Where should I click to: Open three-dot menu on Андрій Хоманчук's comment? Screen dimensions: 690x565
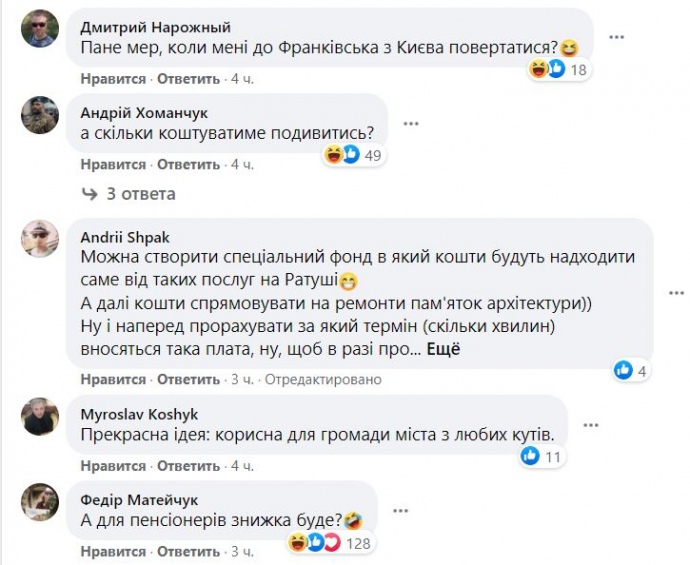pos(410,121)
